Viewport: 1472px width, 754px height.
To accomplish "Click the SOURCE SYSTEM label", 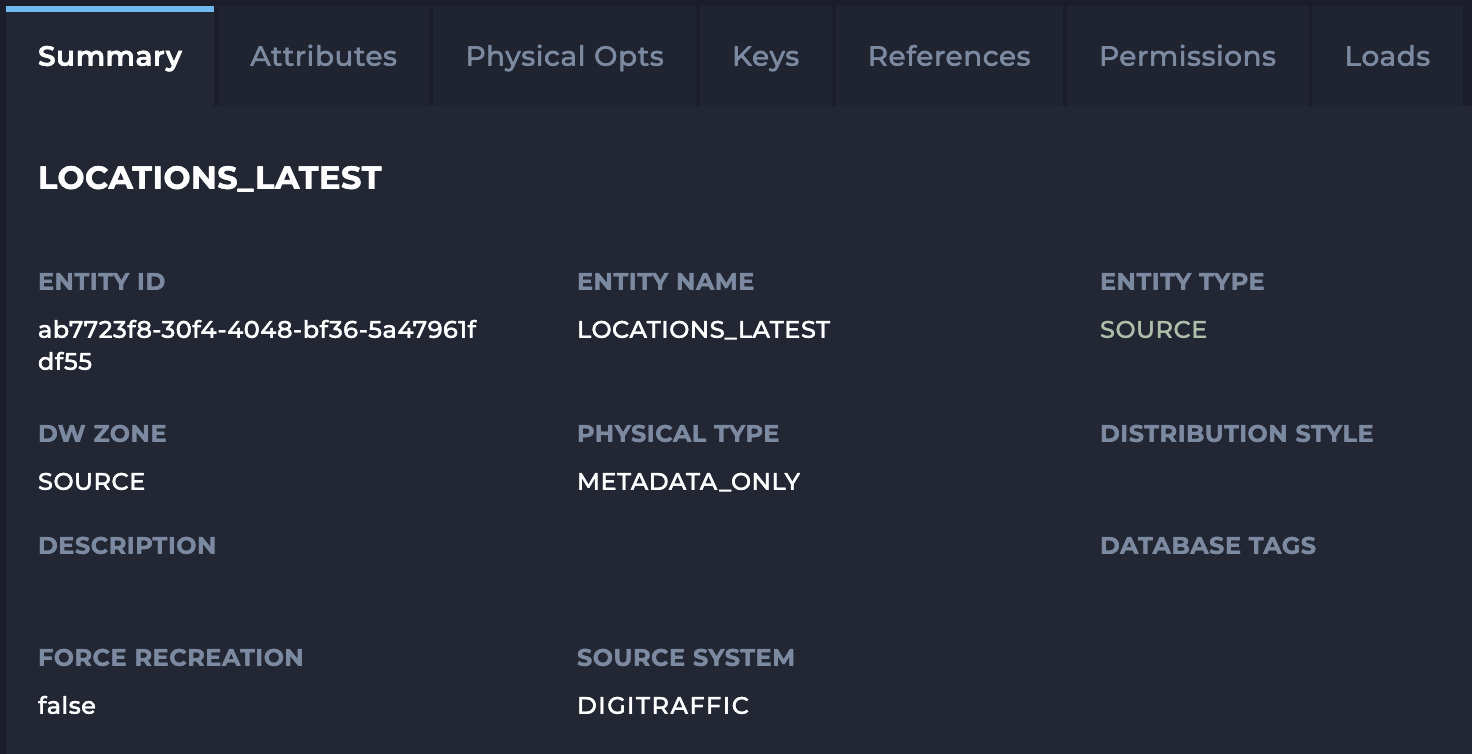I will click(x=686, y=658).
